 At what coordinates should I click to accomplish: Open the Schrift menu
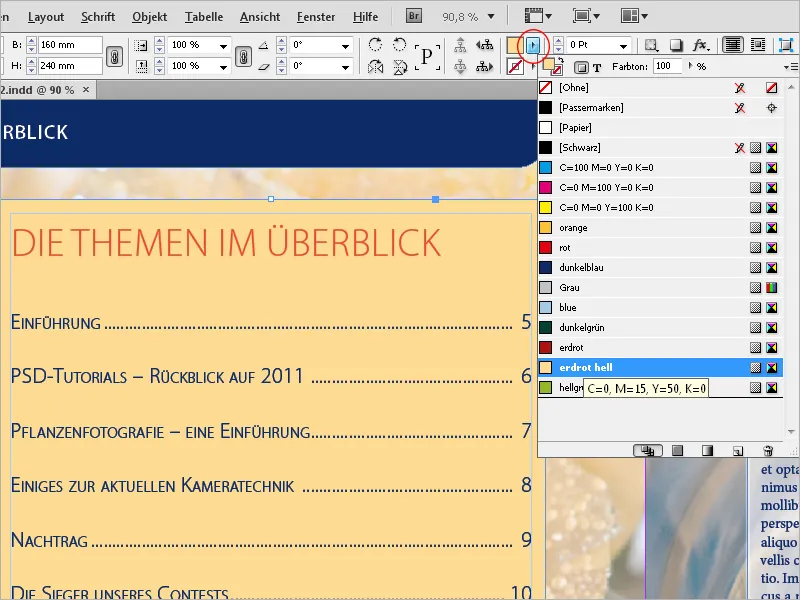pos(98,17)
